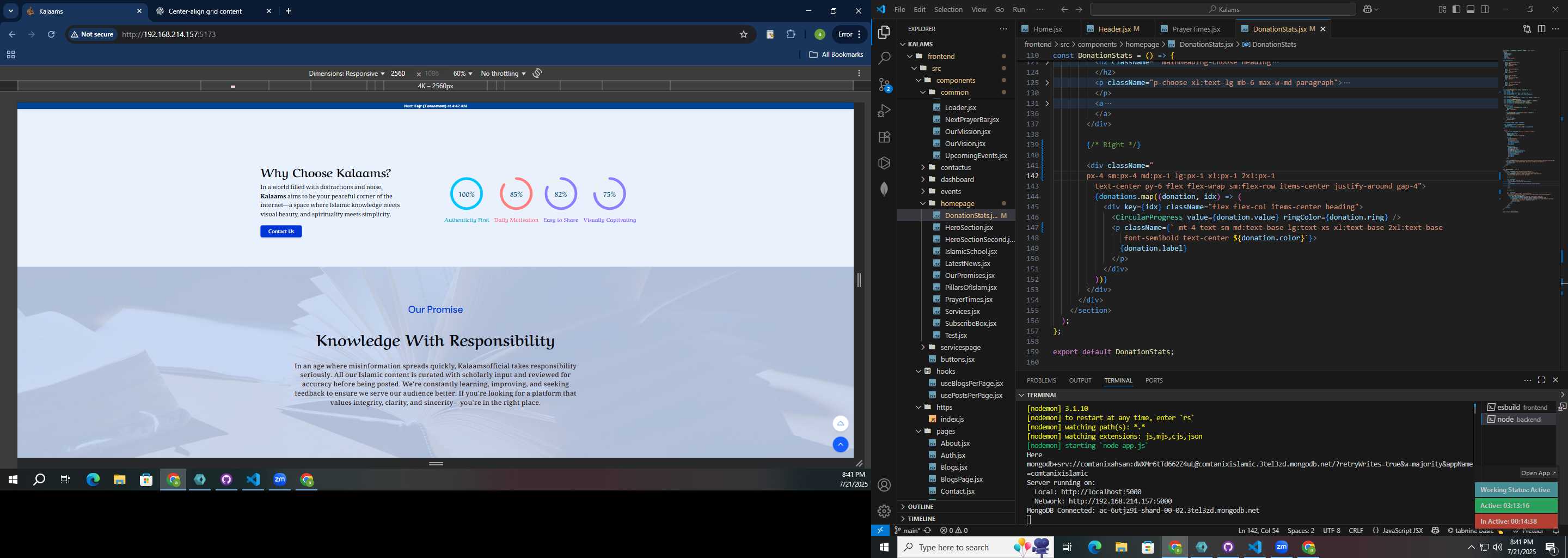Click the 100% Authenticity First progress ring

point(466,195)
